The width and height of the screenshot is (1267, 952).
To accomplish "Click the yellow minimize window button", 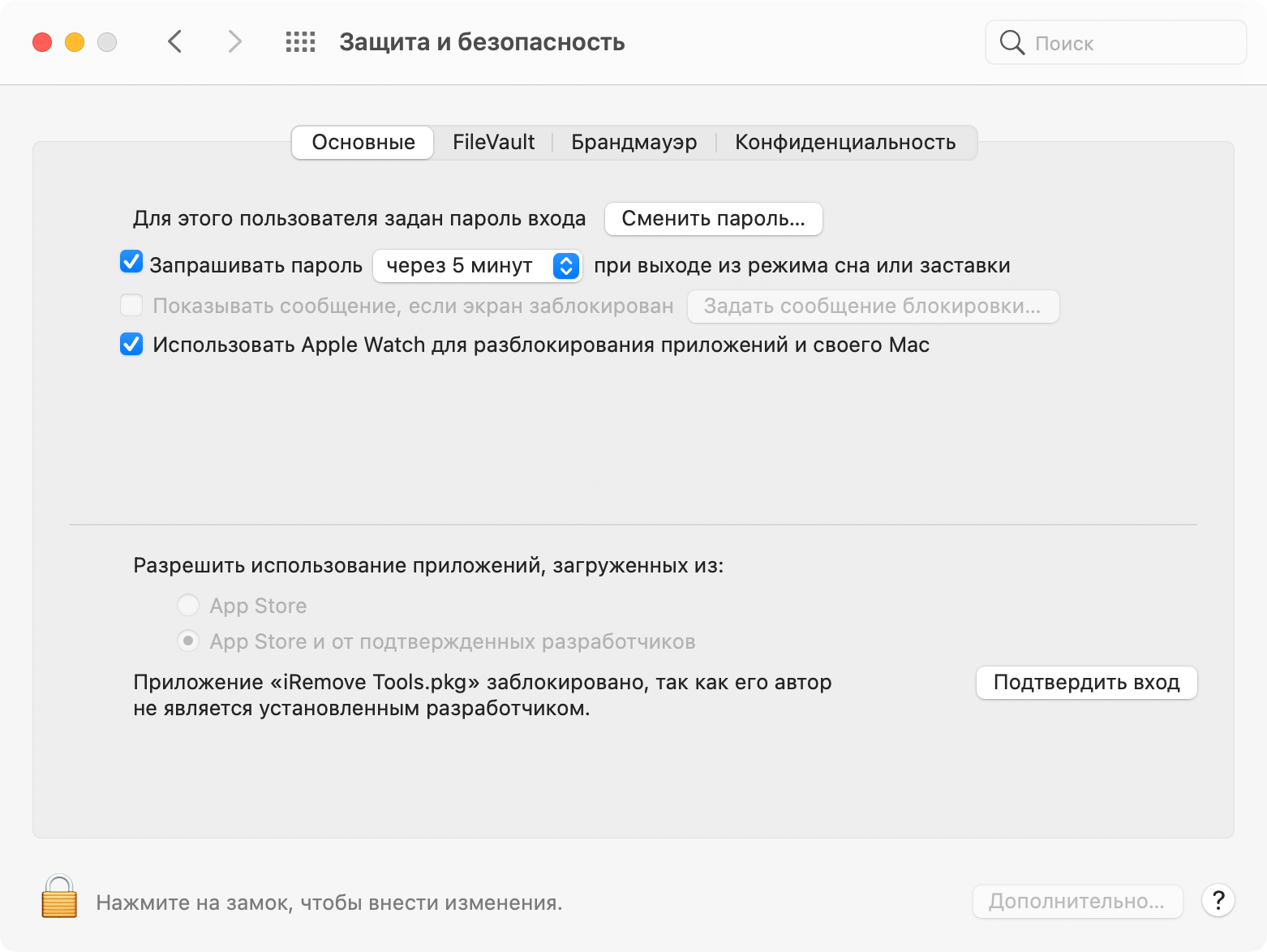I will pos(75,42).
